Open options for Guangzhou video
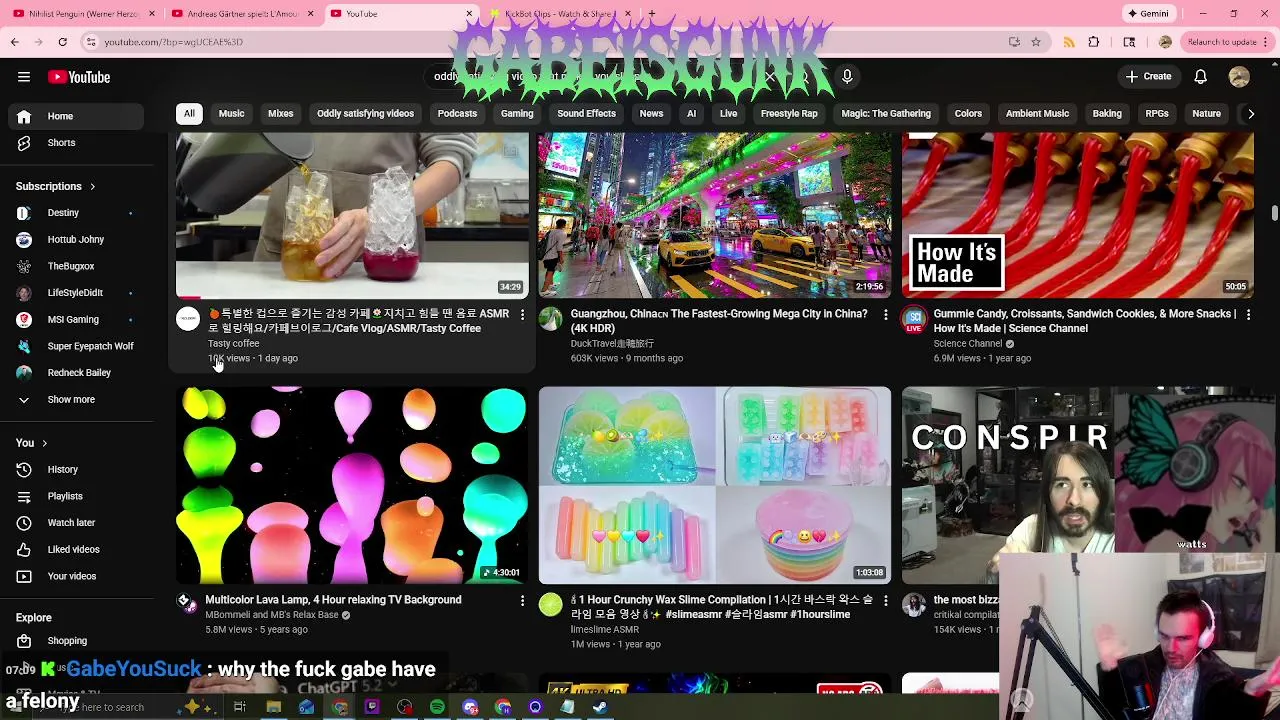Viewport: 1280px width, 720px height. click(x=885, y=315)
